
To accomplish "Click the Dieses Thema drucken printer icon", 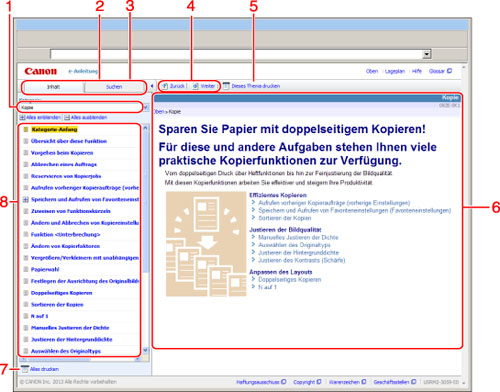I will coord(226,86).
